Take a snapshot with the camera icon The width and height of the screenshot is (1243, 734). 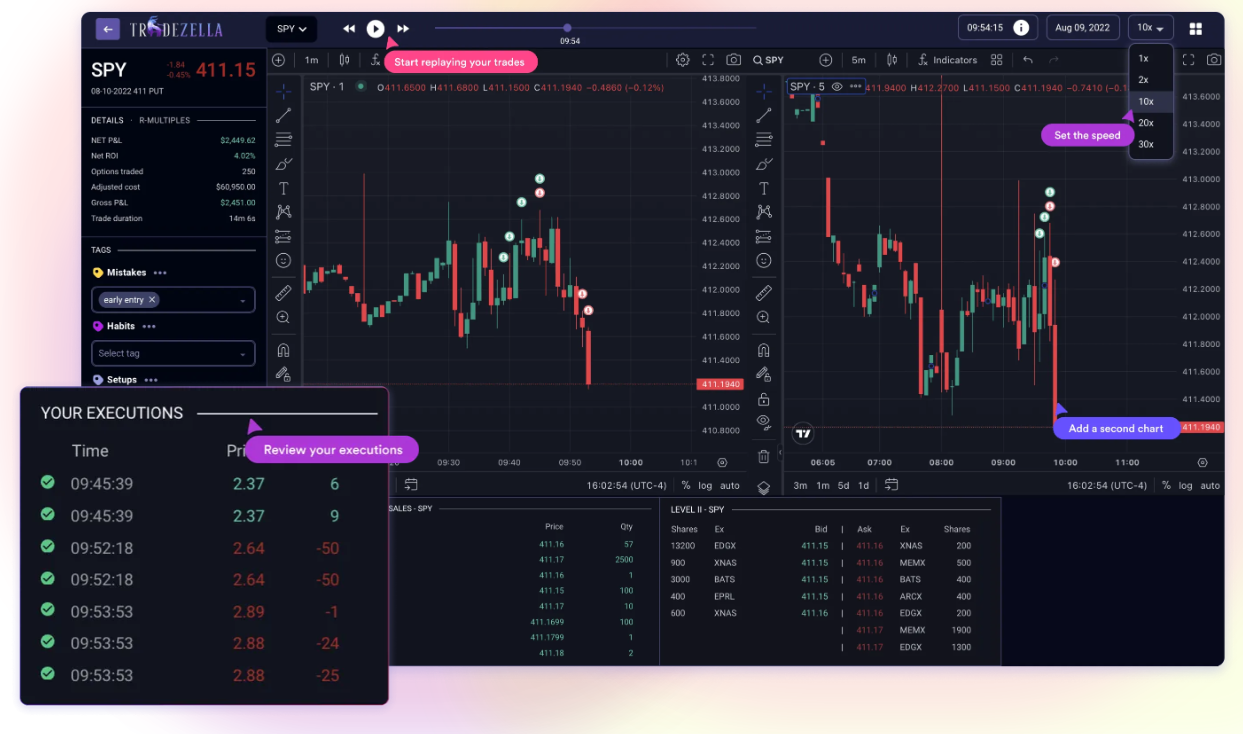point(733,59)
